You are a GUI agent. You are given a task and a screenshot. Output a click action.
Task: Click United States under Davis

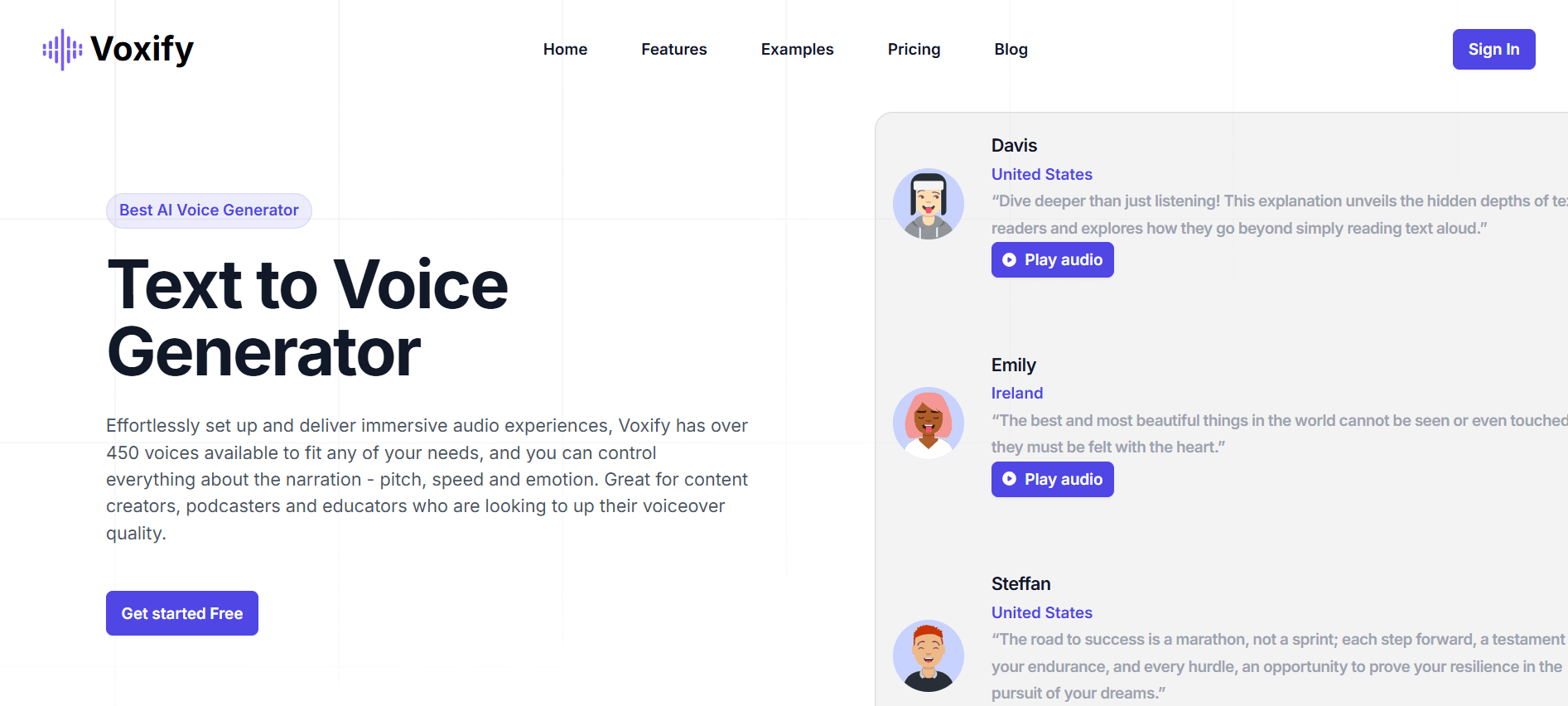[1041, 174]
